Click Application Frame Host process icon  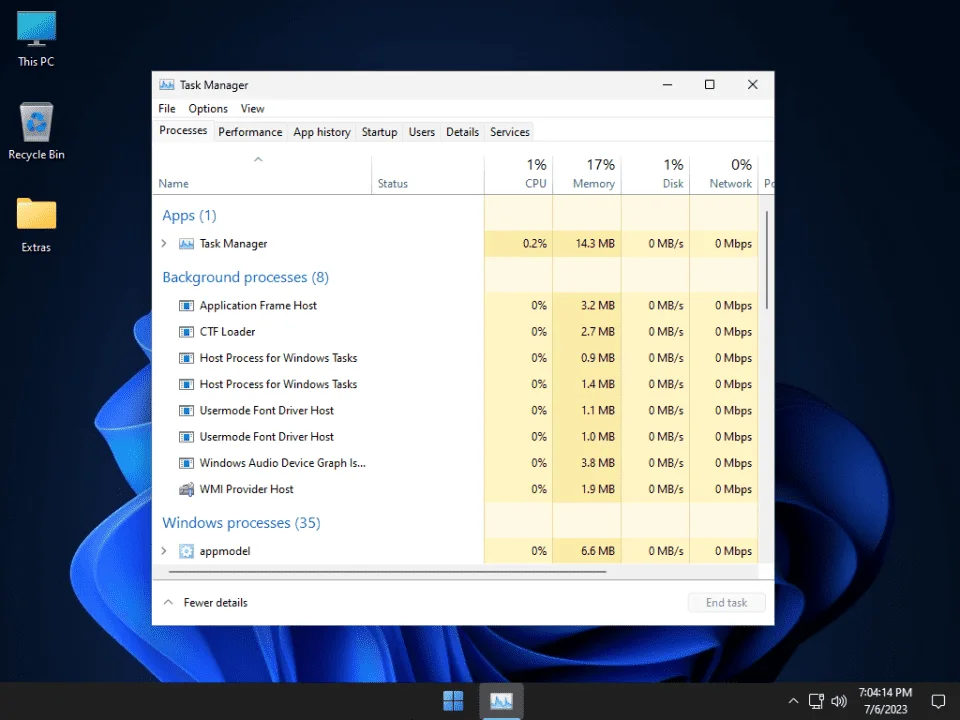(186, 306)
